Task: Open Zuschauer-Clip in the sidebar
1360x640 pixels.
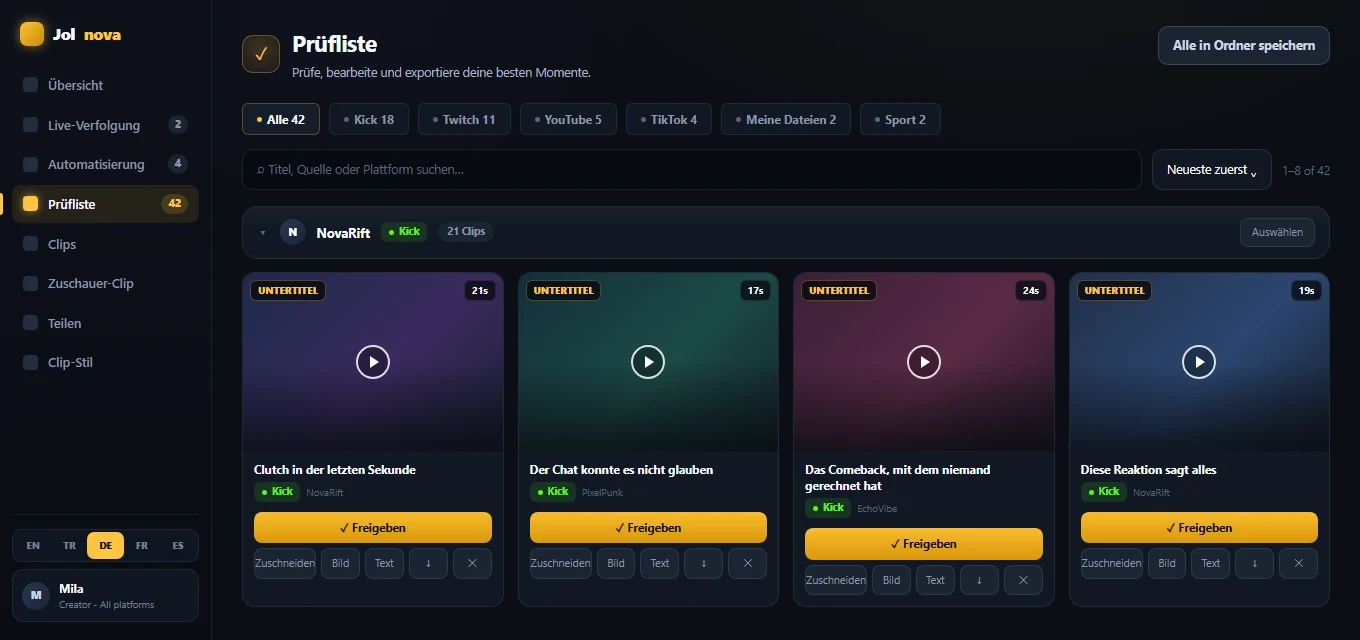Action: coord(105,283)
